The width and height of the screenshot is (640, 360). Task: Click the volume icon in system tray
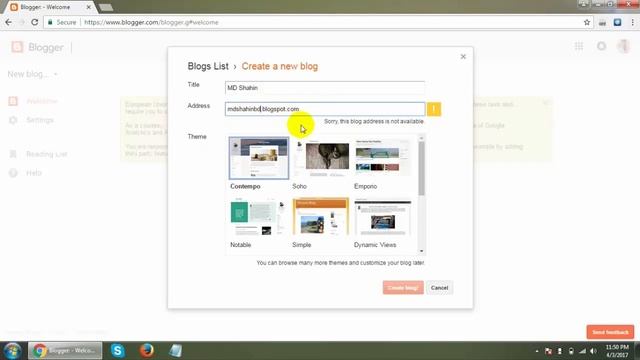[x=593, y=351]
